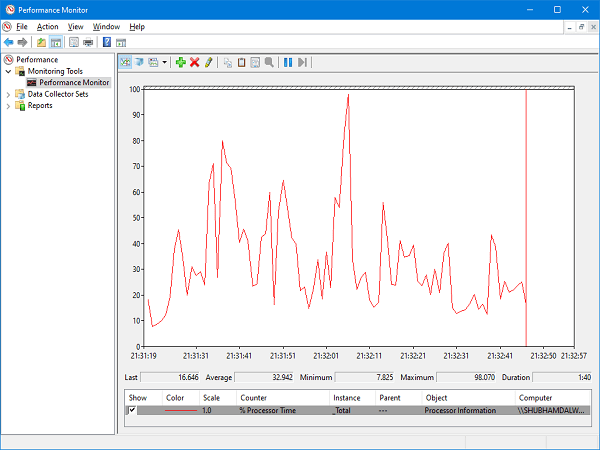Open the Window menu
The width and height of the screenshot is (600, 450).
pos(105,26)
